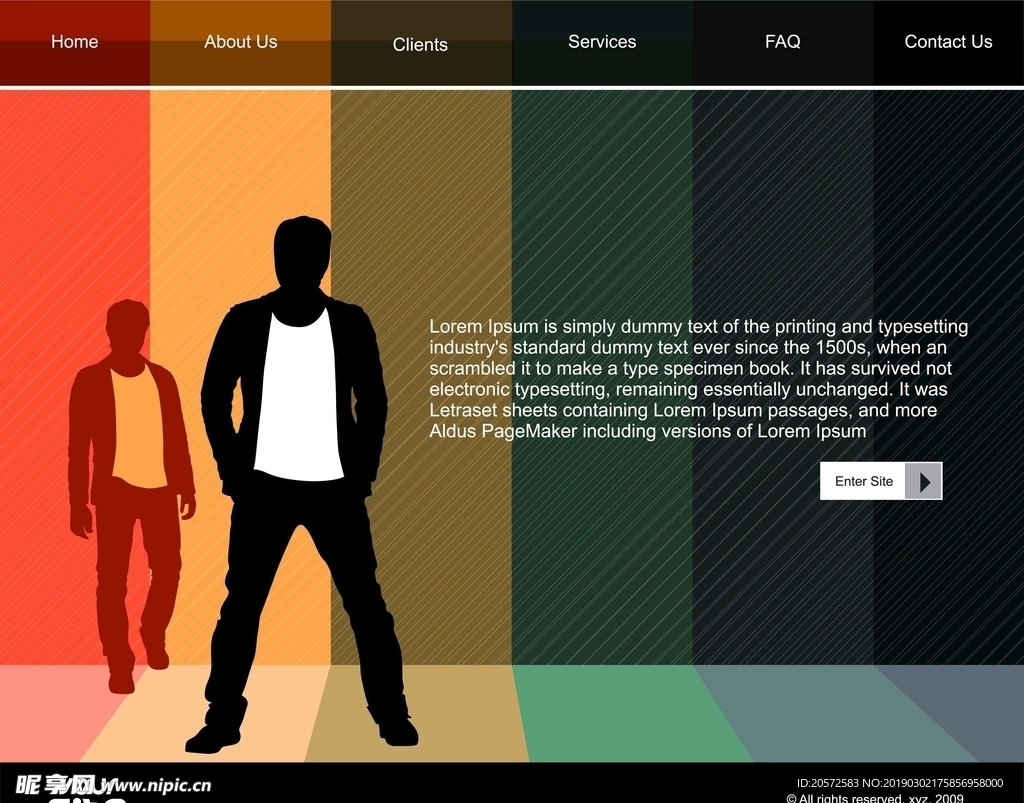
Task: Click the ID and NO reference text
Action: point(900,783)
